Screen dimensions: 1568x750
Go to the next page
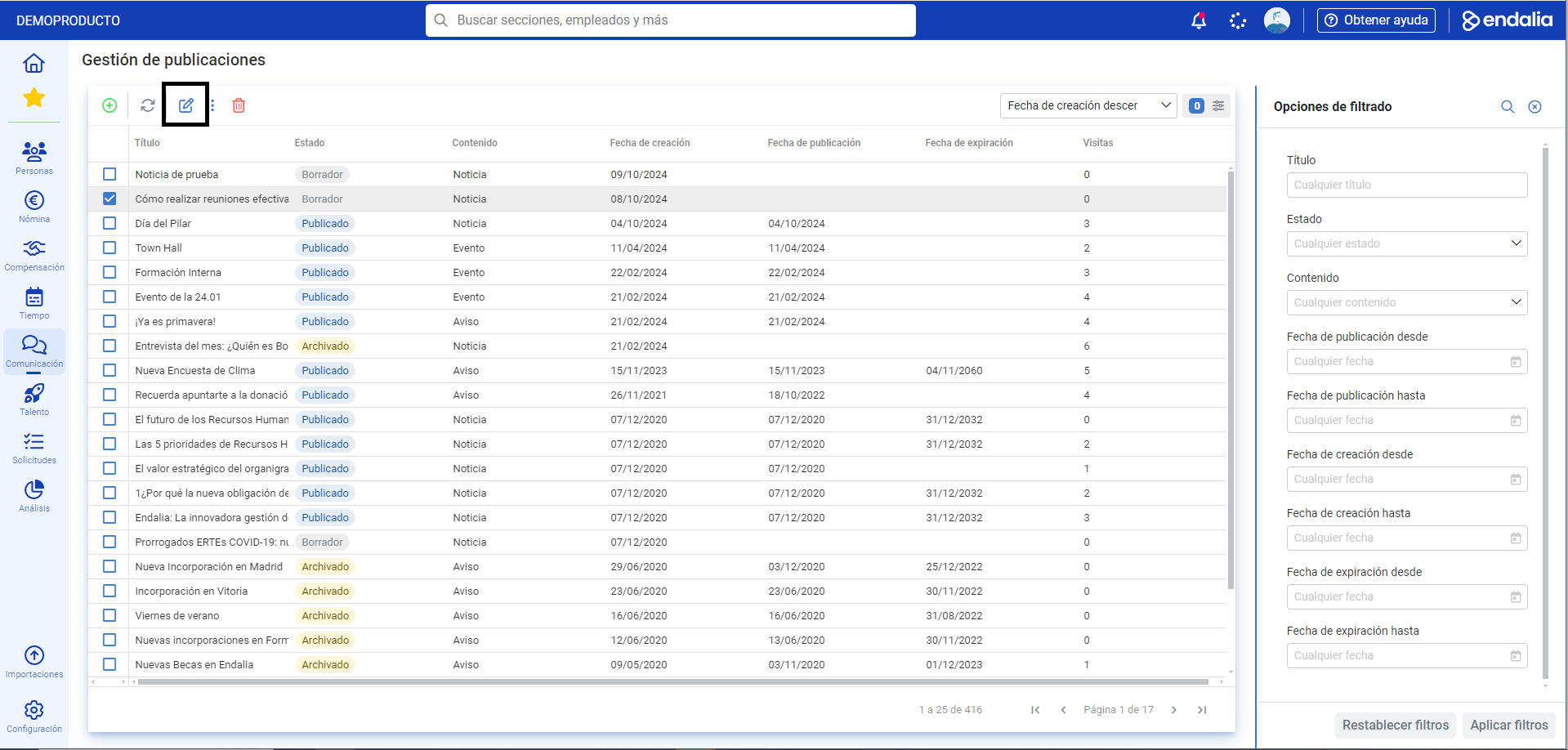(x=1174, y=710)
